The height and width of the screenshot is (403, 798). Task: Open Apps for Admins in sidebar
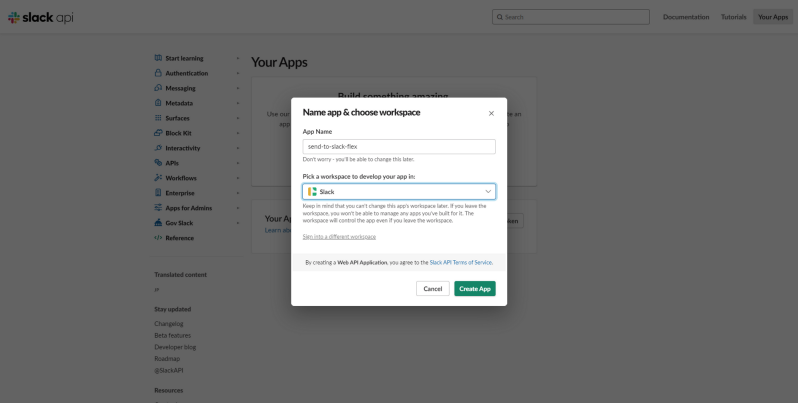coord(189,208)
